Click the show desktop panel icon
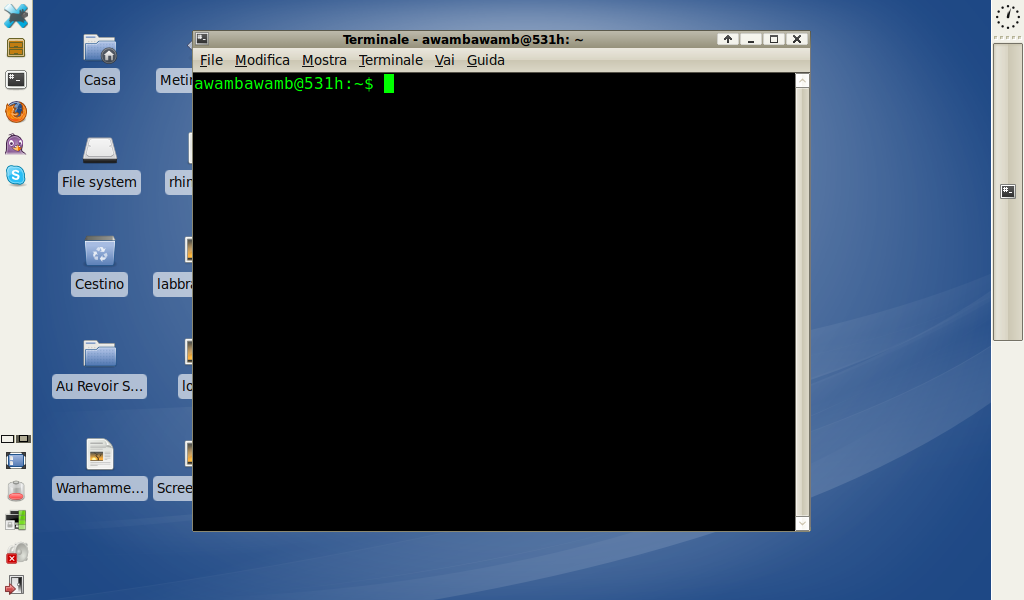The width and height of the screenshot is (1024, 600). pyautogui.click(x=16, y=461)
